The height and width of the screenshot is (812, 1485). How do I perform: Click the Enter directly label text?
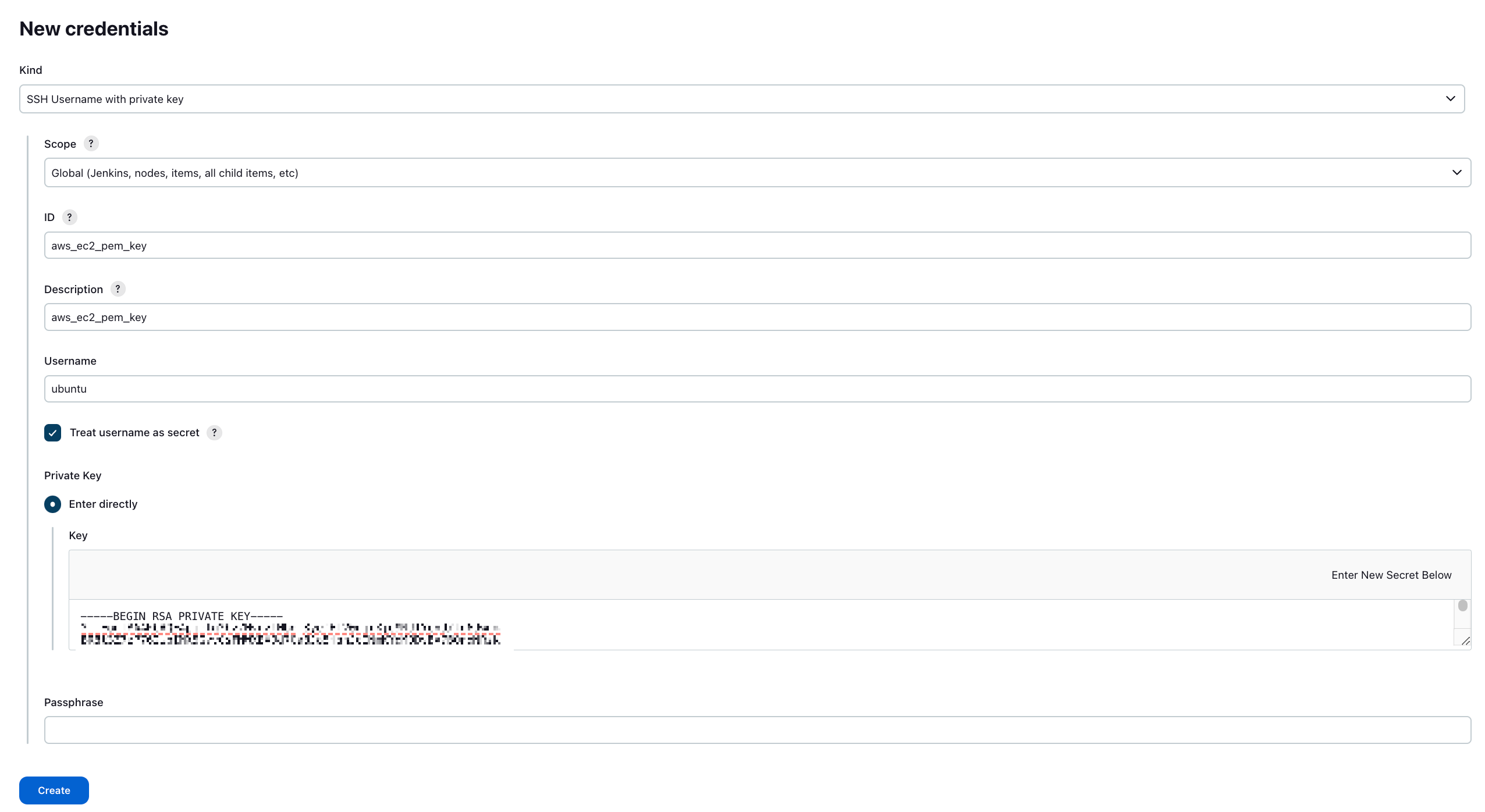(103, 504)
